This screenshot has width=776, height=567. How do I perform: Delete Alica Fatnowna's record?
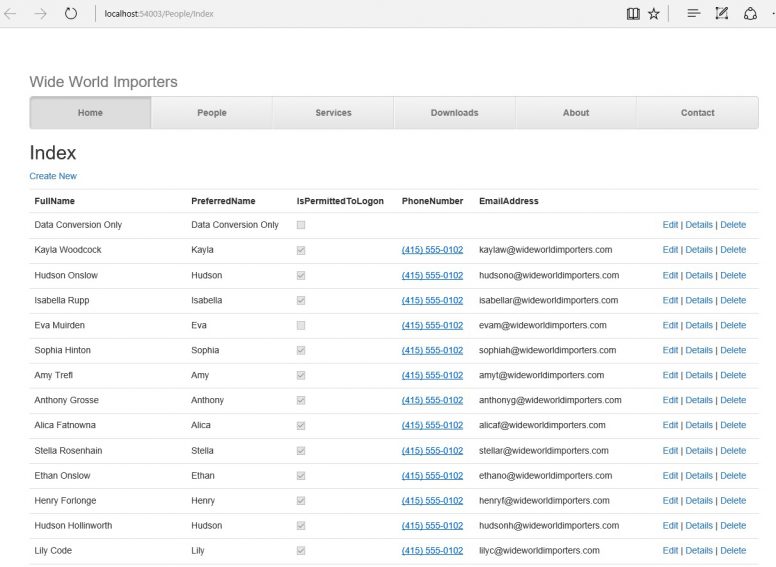[x=733, y=425]
